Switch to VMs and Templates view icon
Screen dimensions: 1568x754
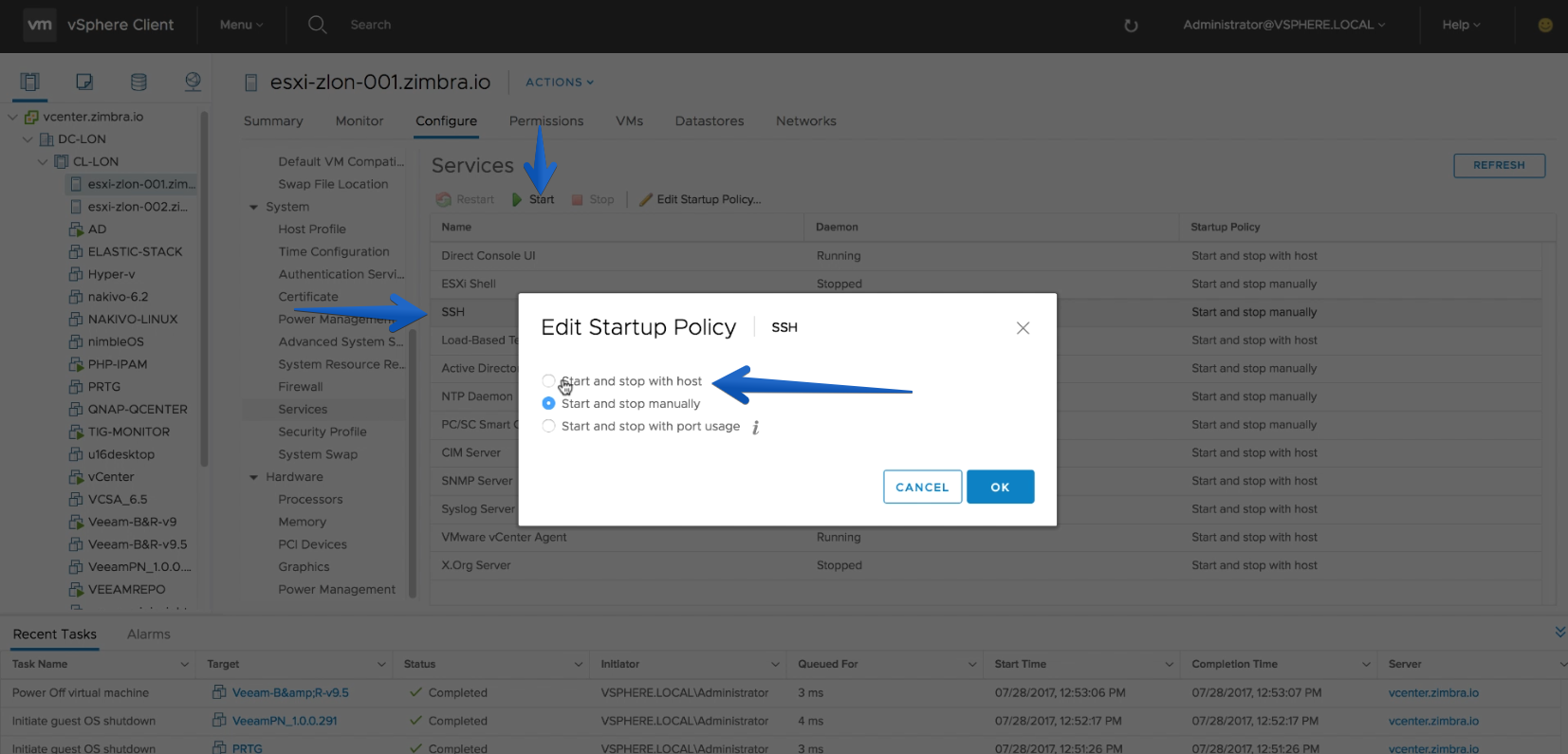pyautogui.click(x=84, y=82)
